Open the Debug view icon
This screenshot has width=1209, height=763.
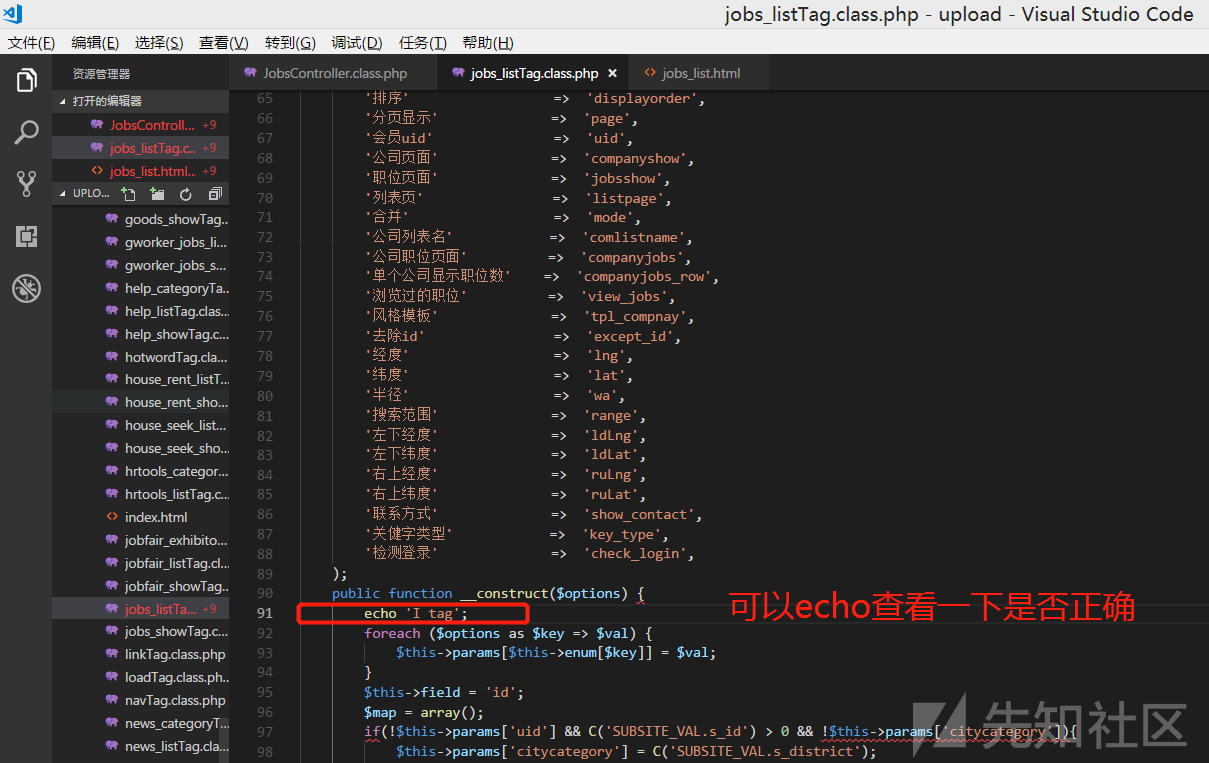point(26,289)
